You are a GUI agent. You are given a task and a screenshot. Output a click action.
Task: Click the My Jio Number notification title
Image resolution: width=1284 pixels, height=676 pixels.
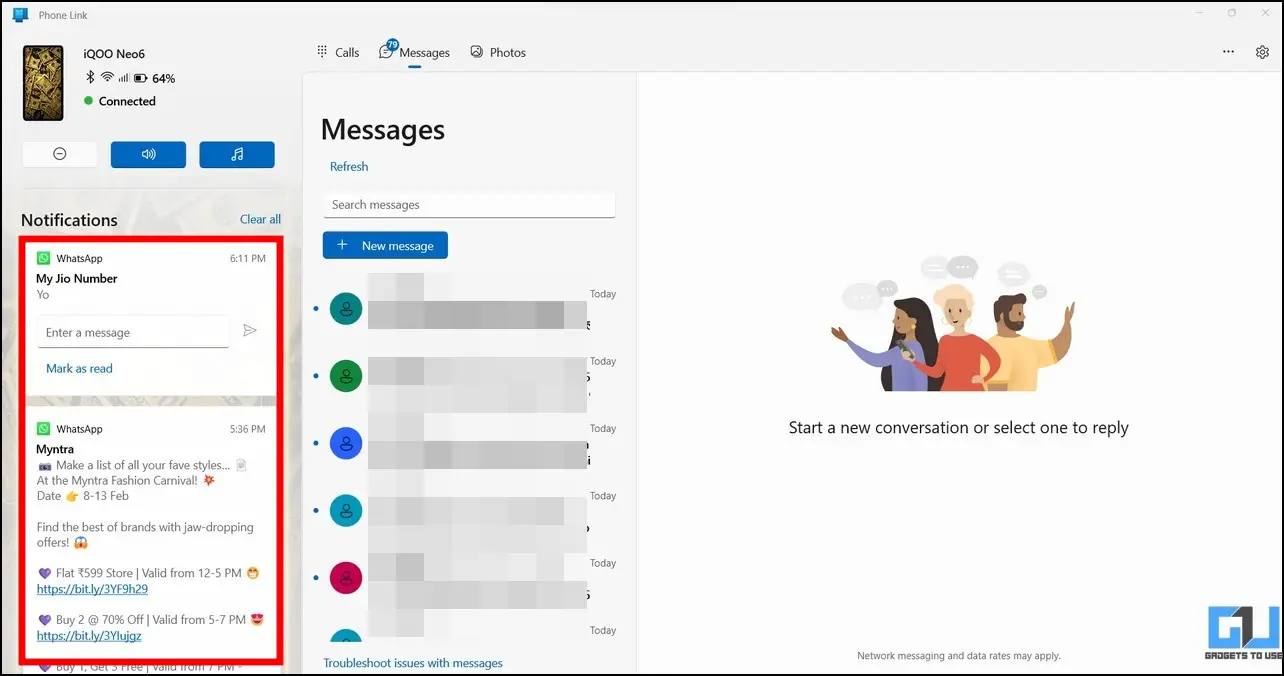pyautogui.click(x=77, y=278)
